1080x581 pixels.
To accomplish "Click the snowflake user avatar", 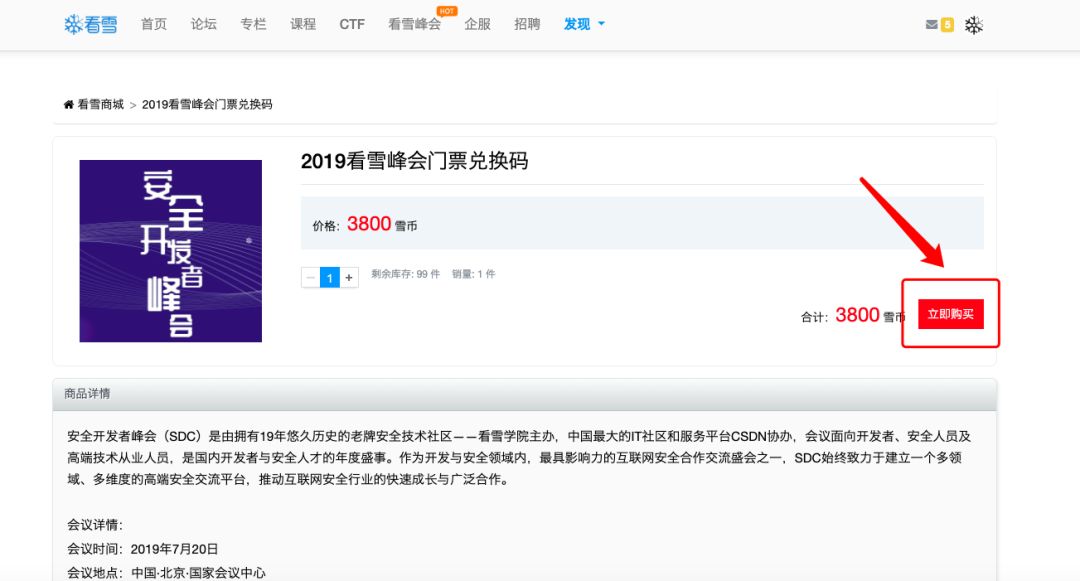I will (973, 25).
